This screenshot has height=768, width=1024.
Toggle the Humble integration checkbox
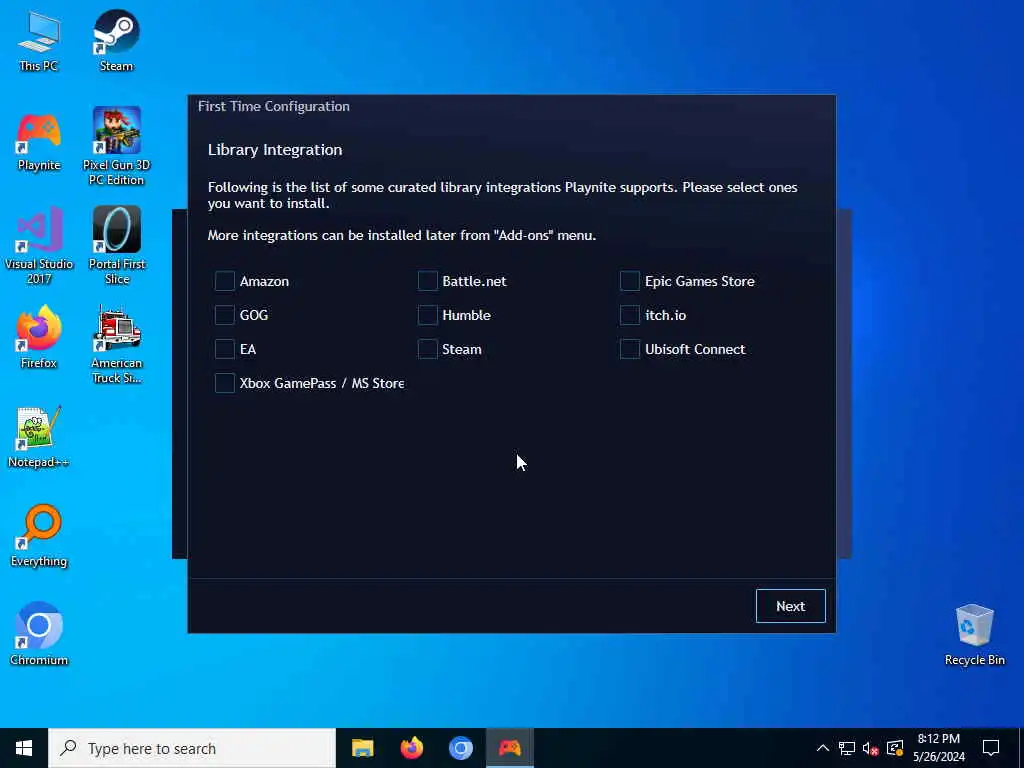point(427,315)
